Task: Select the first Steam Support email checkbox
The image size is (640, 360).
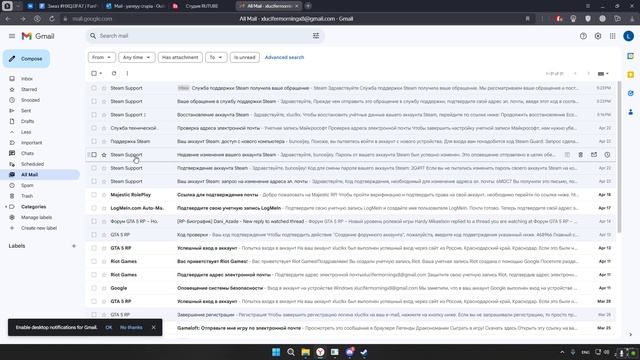Action: [94, 88]
